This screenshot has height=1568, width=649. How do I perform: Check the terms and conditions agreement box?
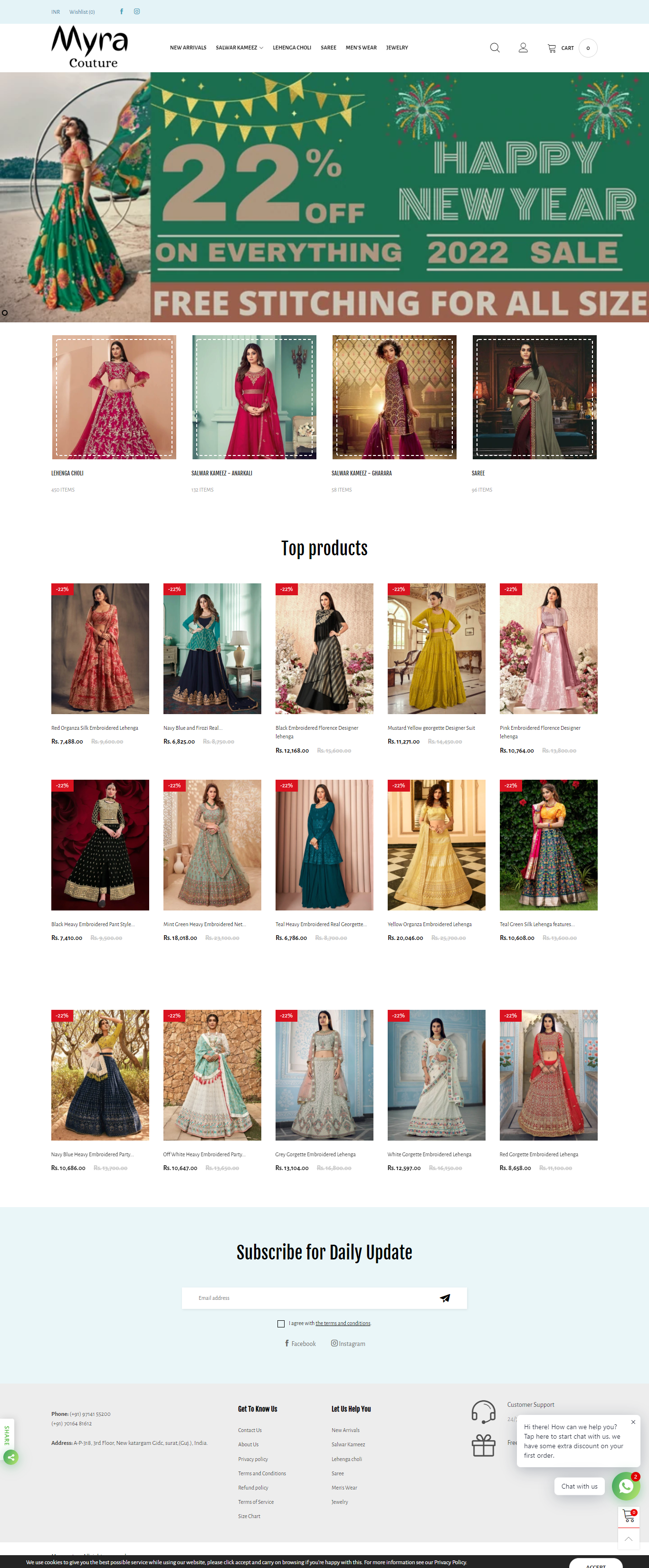click(281, 1323)
